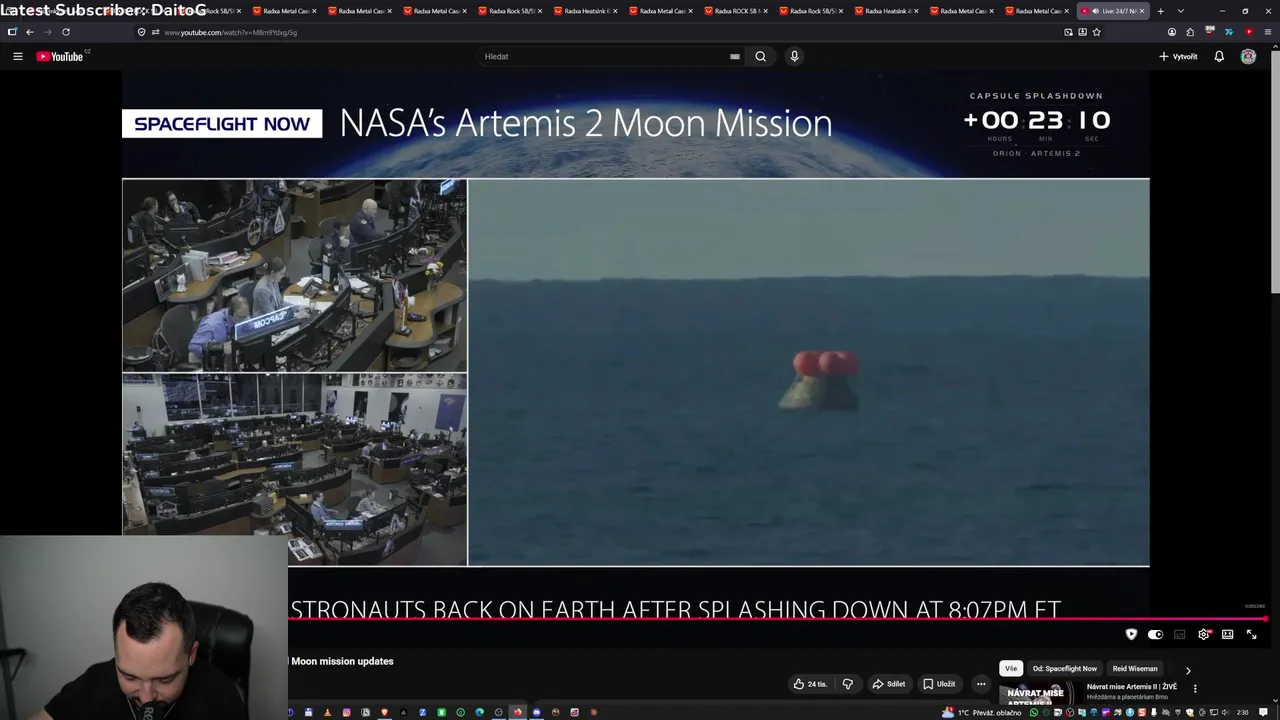1280x720 pixels.
Task: Open the weather widget 1°C Převáž. oblačno
Action: pos(982,712)
